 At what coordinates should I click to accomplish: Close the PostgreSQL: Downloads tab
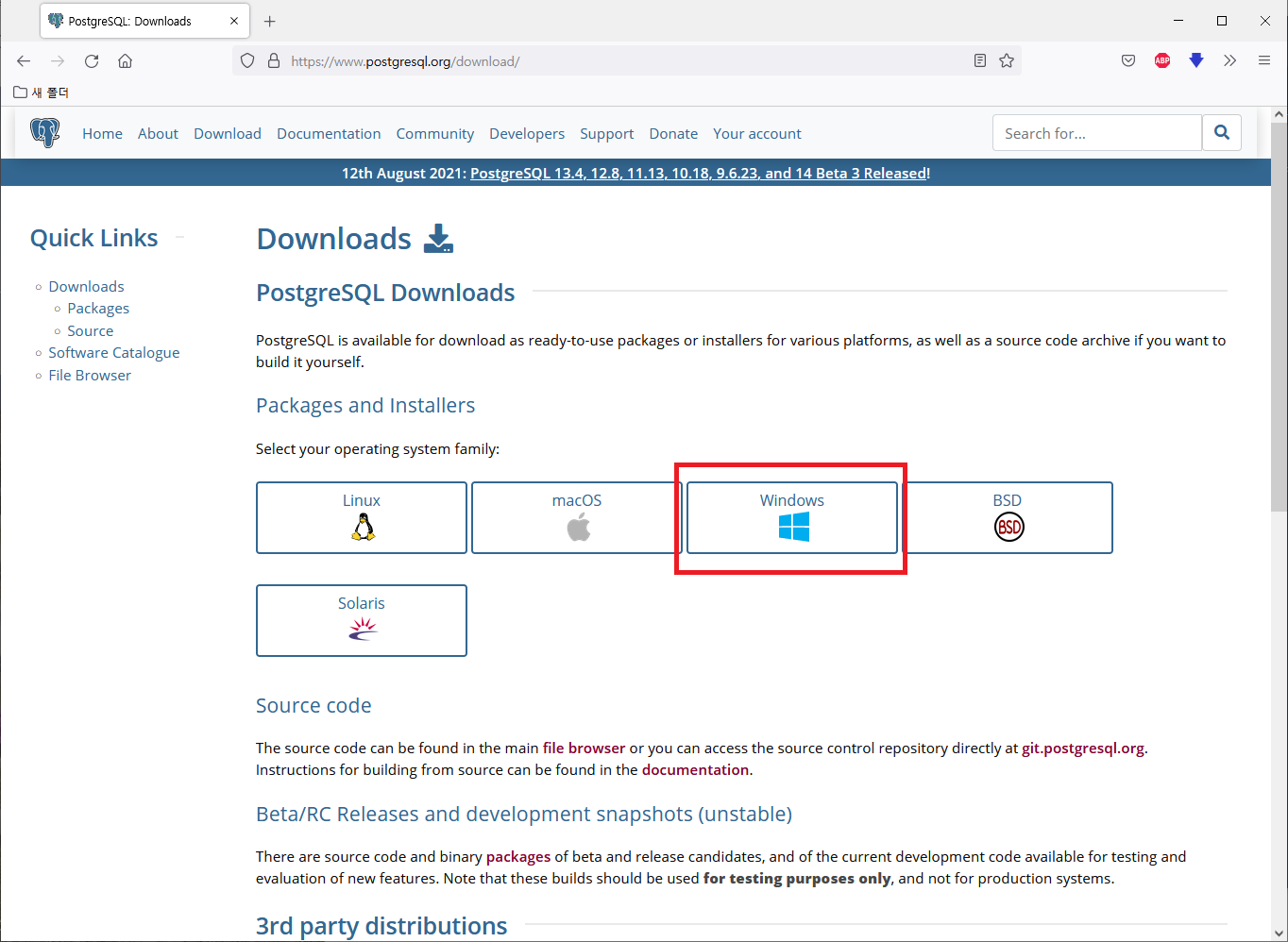coord(234,21)
